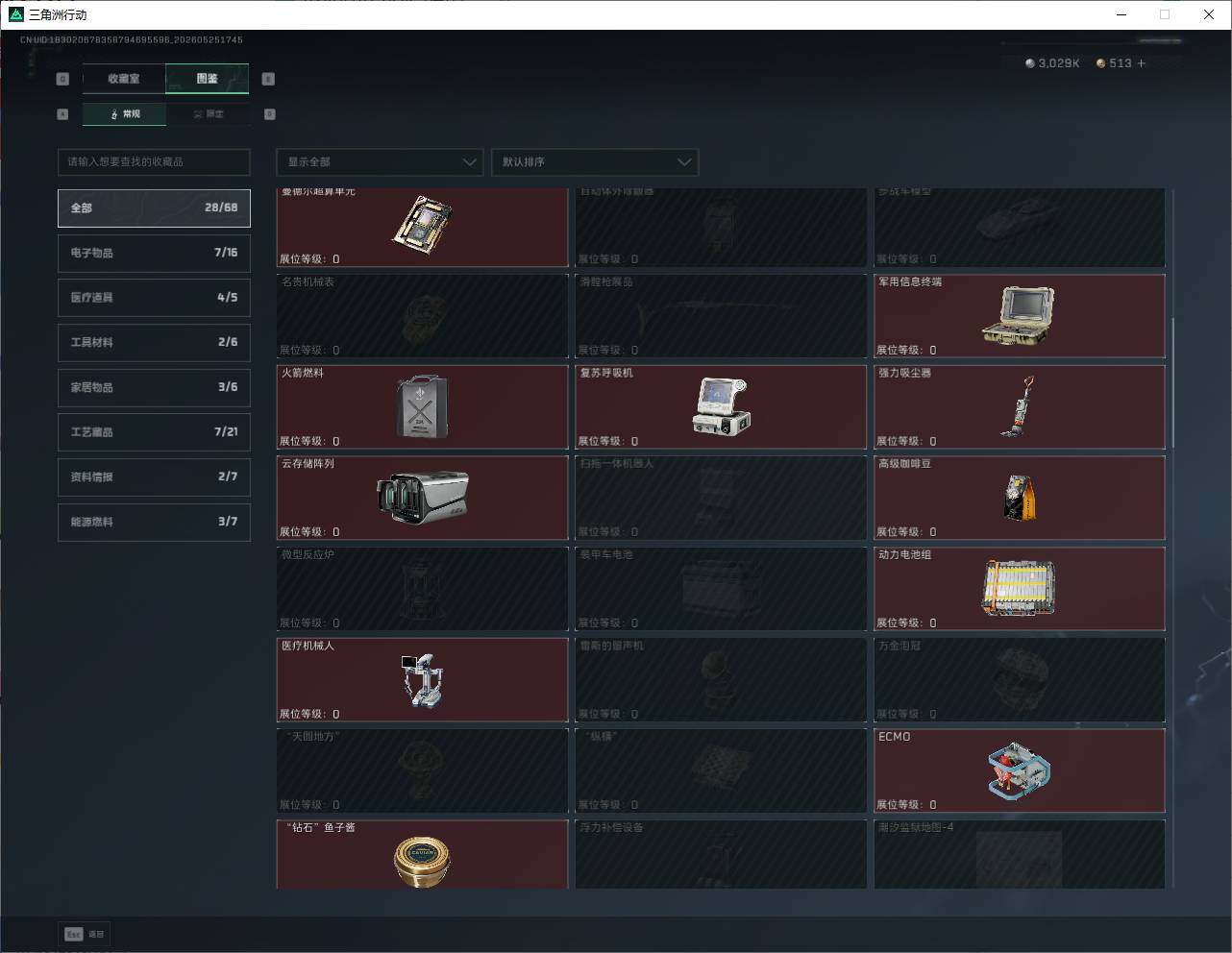Click the plus icon beside 513 currency

click(1142, 63)
